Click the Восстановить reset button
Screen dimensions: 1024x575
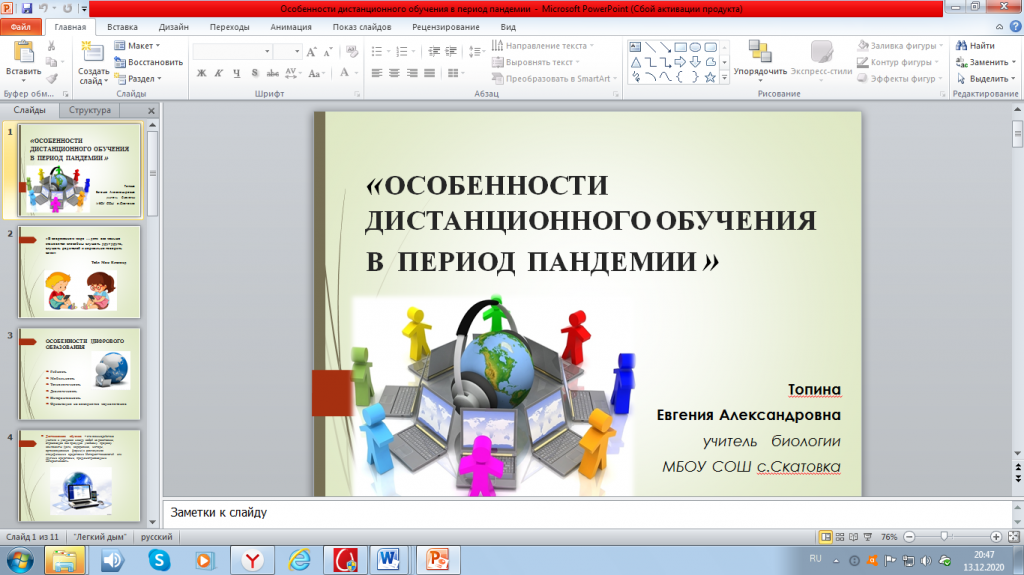pos(148,62)
